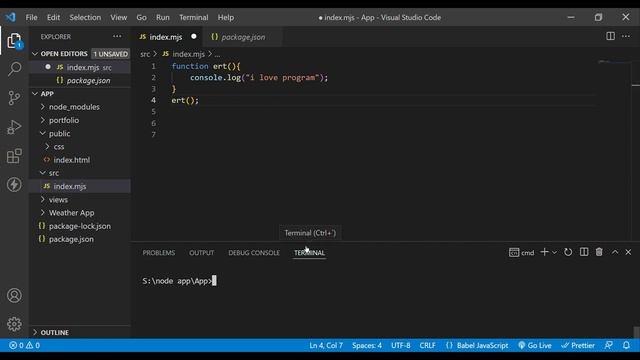
Task: Open the File menu
Action: point(31,18)
